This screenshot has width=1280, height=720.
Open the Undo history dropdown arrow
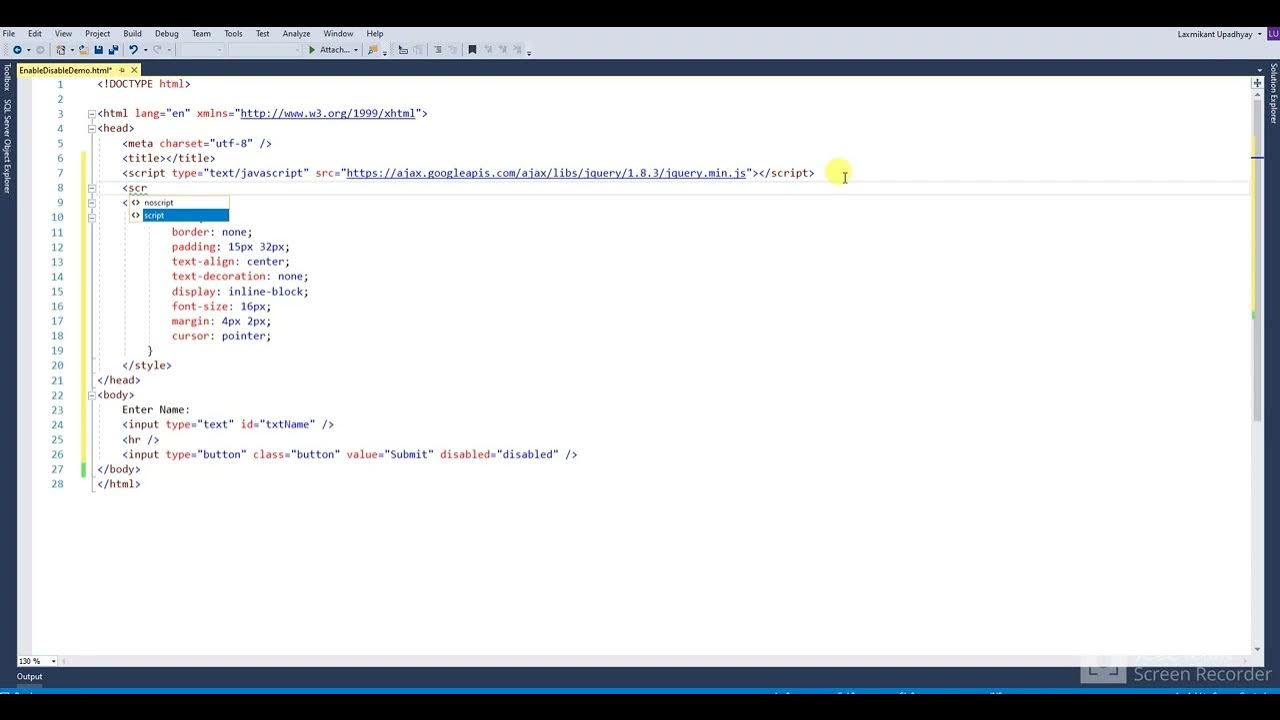(x=145, y=50)
